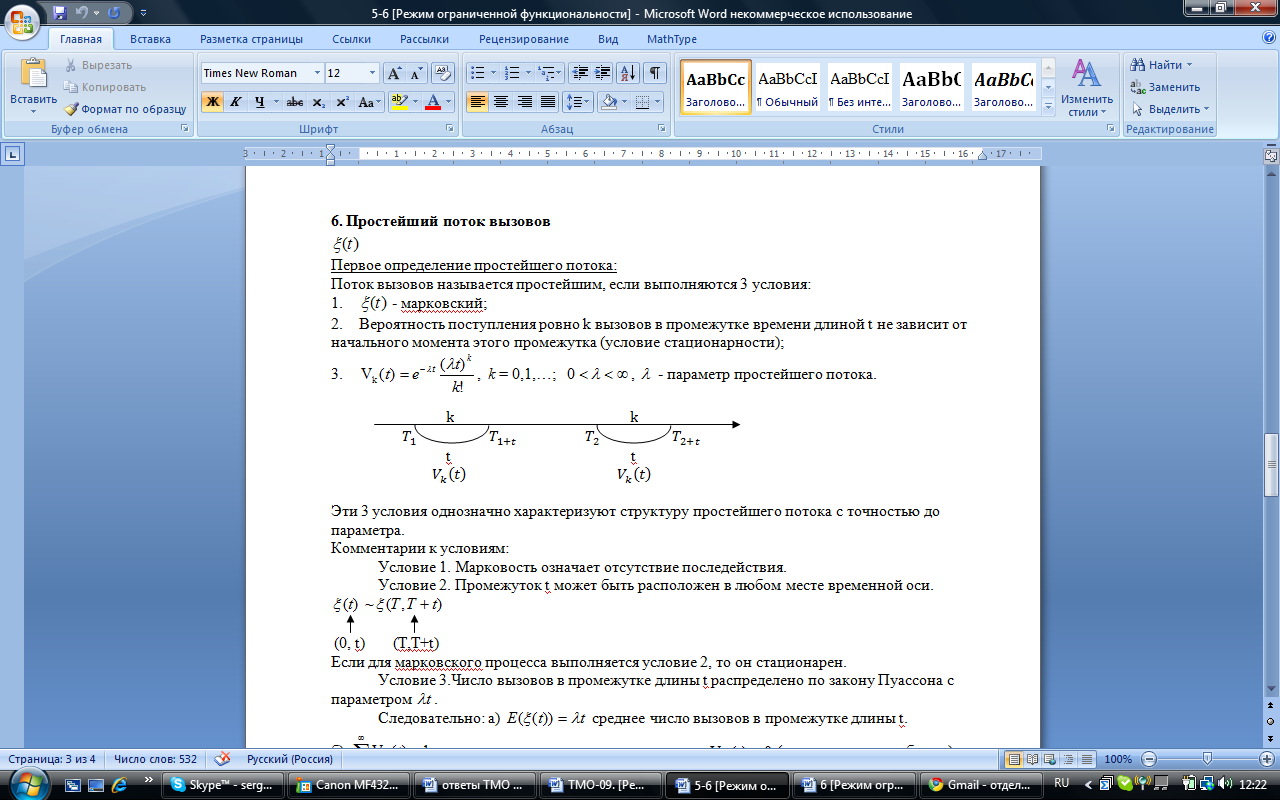Image resolution: width=1280 pixels, height=800 pixels.
Task: Expand the styles gallery more arrow
Action: tap(1048, 105)
